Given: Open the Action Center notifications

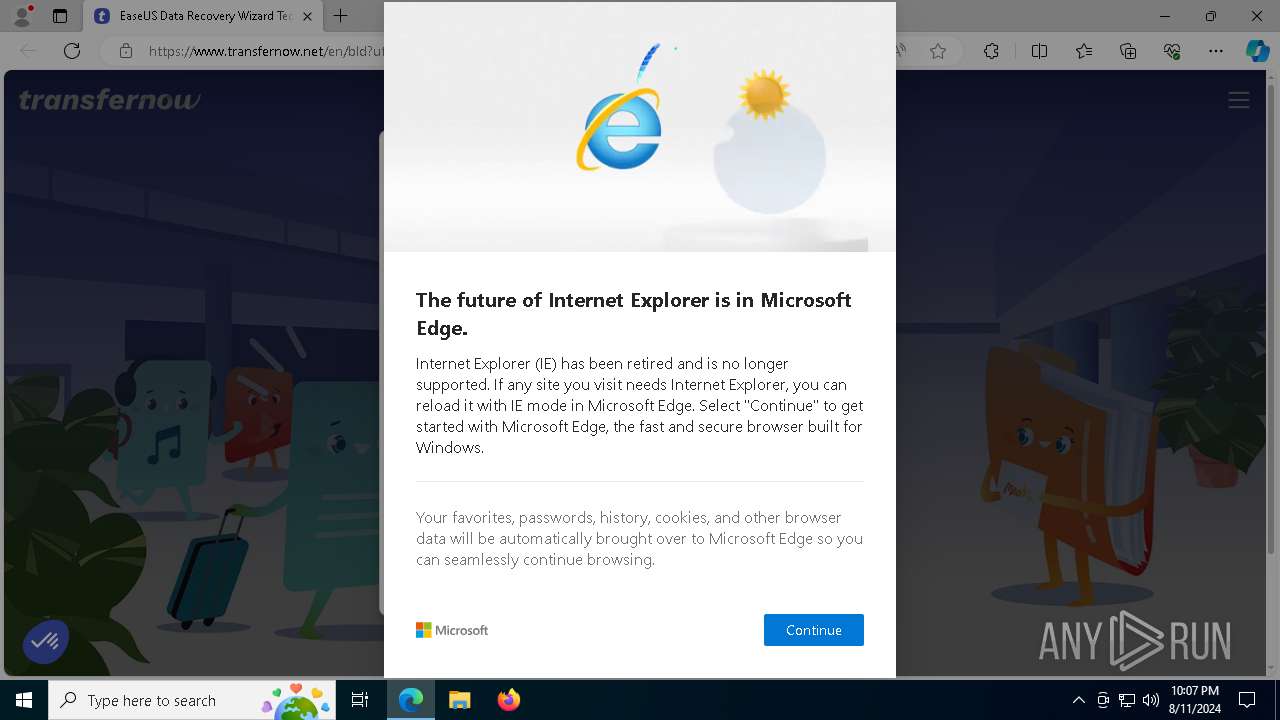Looking at the screenshot, I should pyautogui.click(x=1247, y=700).
